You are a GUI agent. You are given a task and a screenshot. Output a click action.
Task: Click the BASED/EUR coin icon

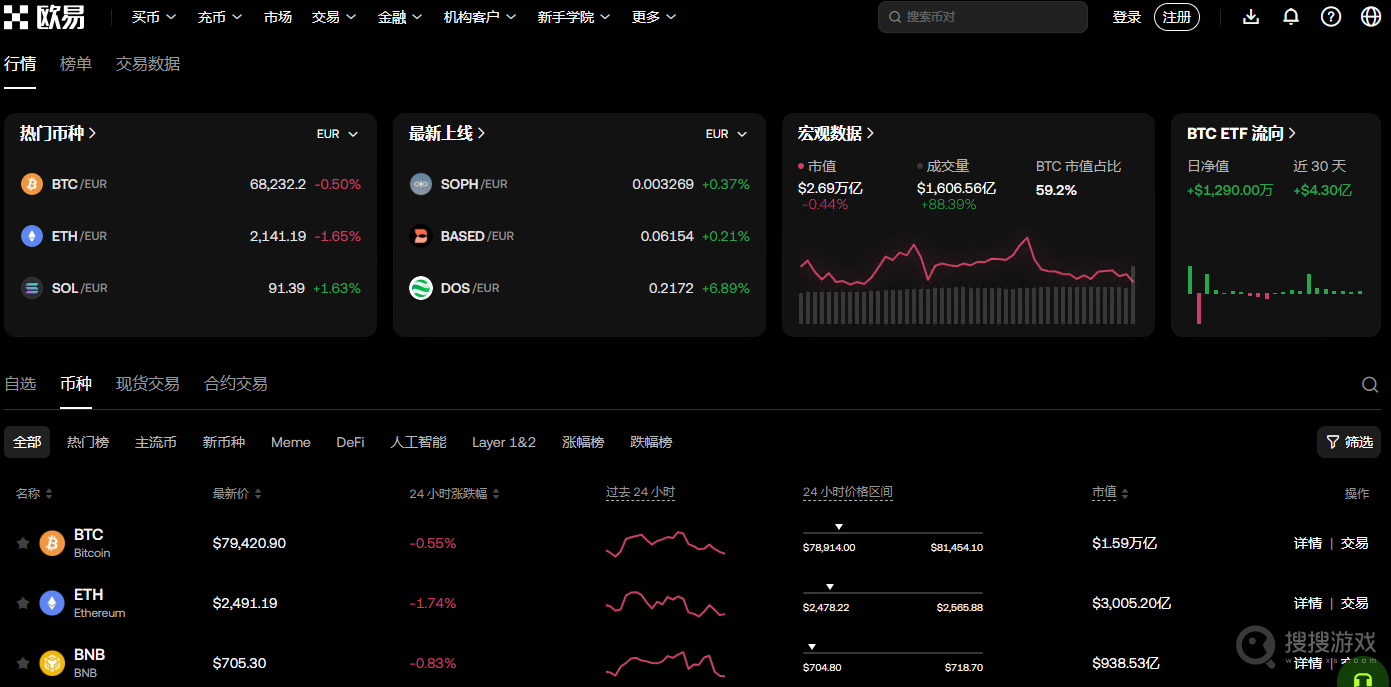(421, 236)
